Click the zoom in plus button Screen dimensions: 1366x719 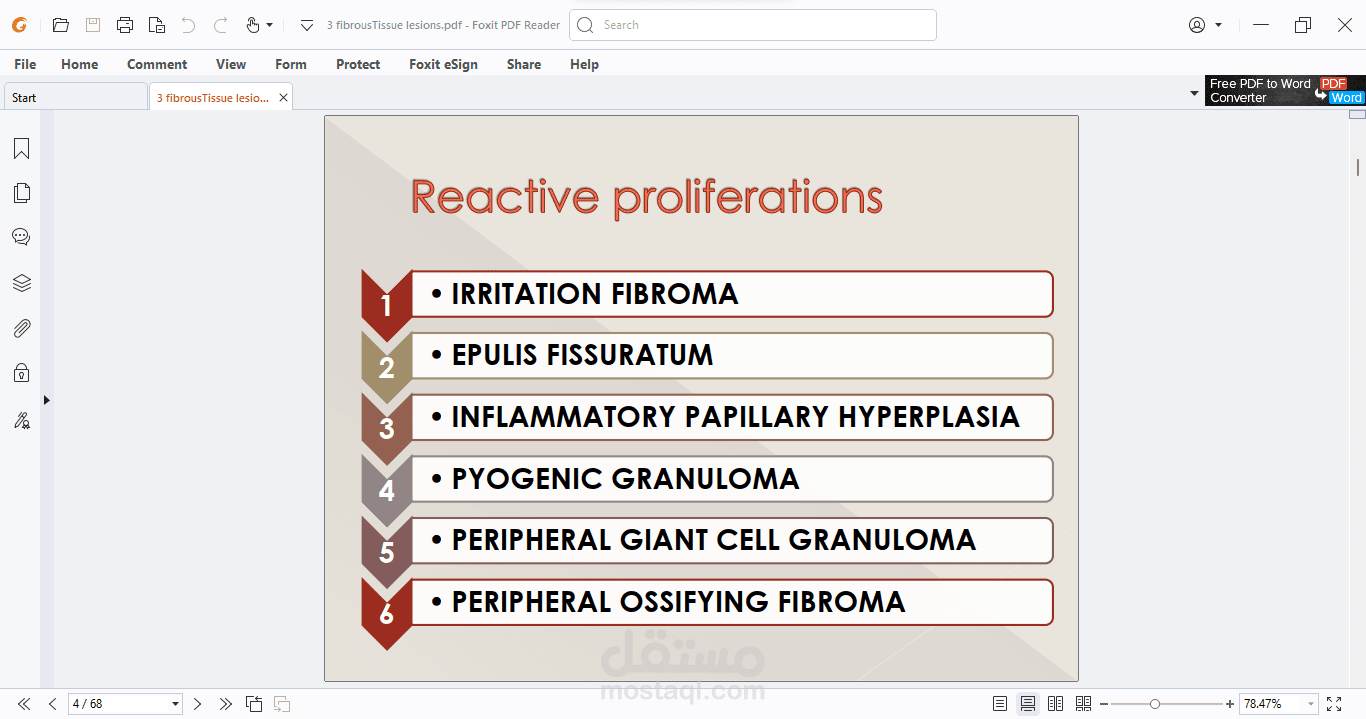(x=1230, y=704)
